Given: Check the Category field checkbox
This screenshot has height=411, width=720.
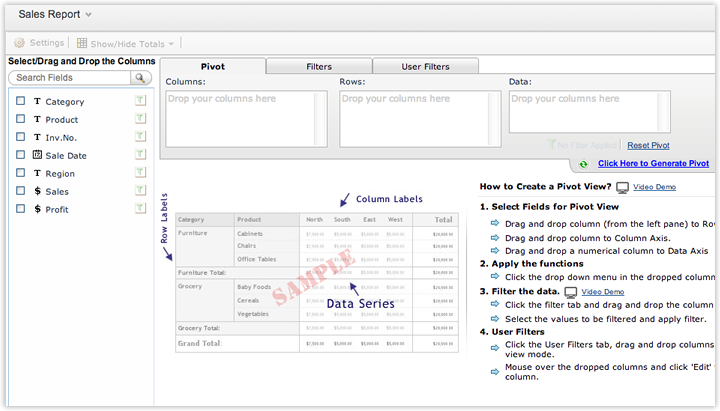Looking at the screenshot, I should [20, 101].
